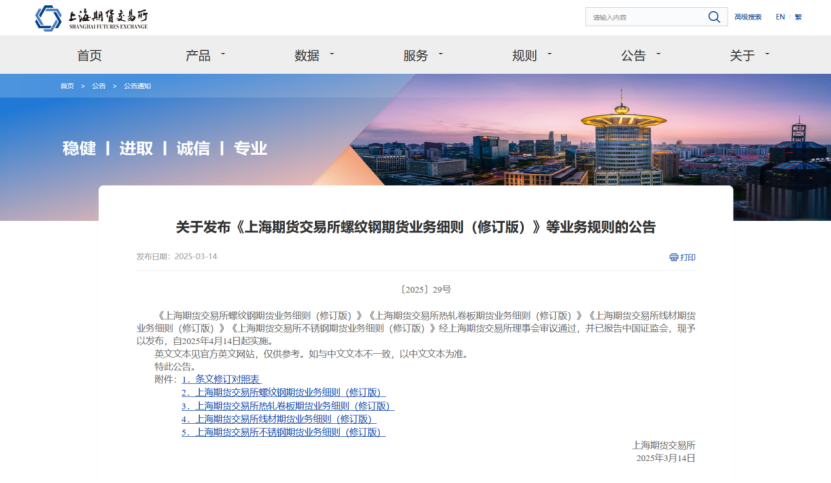Viewport: 831px width, 483px height.
Task: Click the banner slogan word 专业
Action: click(250, 148)
